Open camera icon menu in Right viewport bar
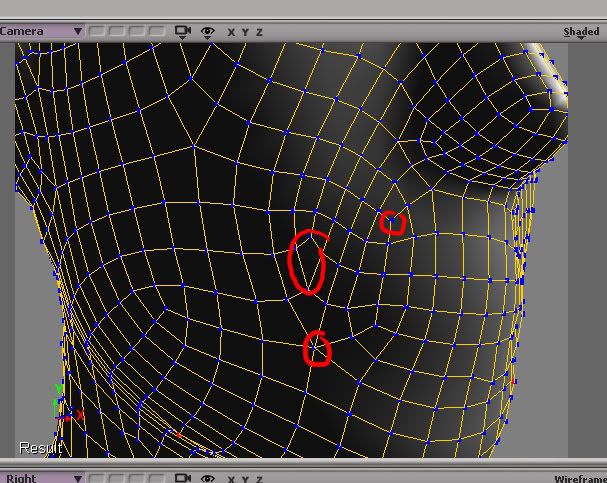 [x=183, y=478]
